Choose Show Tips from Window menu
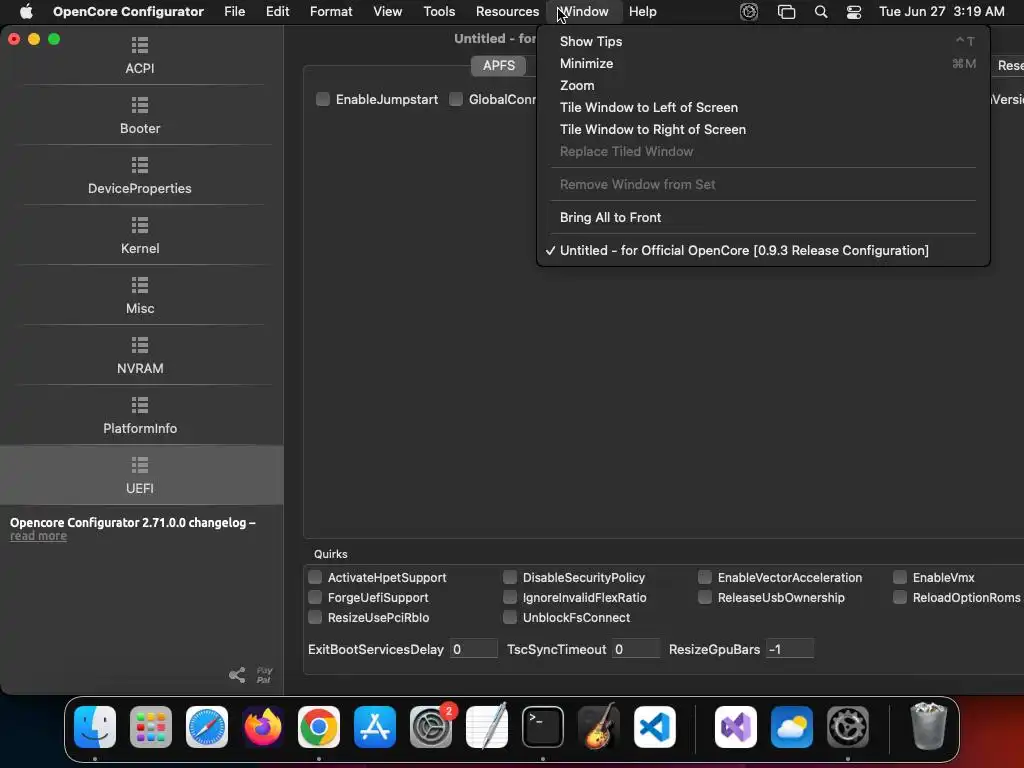Viewport: 1024px width, 768px height. [763, 41]
